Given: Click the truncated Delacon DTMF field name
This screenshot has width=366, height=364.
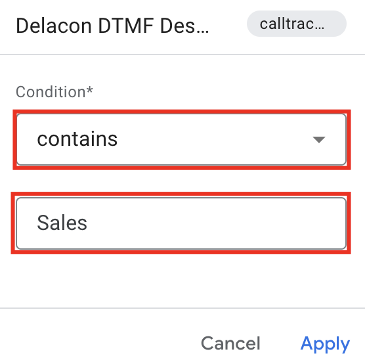Looking at the screenshot, I should click(x=112, y=26).
